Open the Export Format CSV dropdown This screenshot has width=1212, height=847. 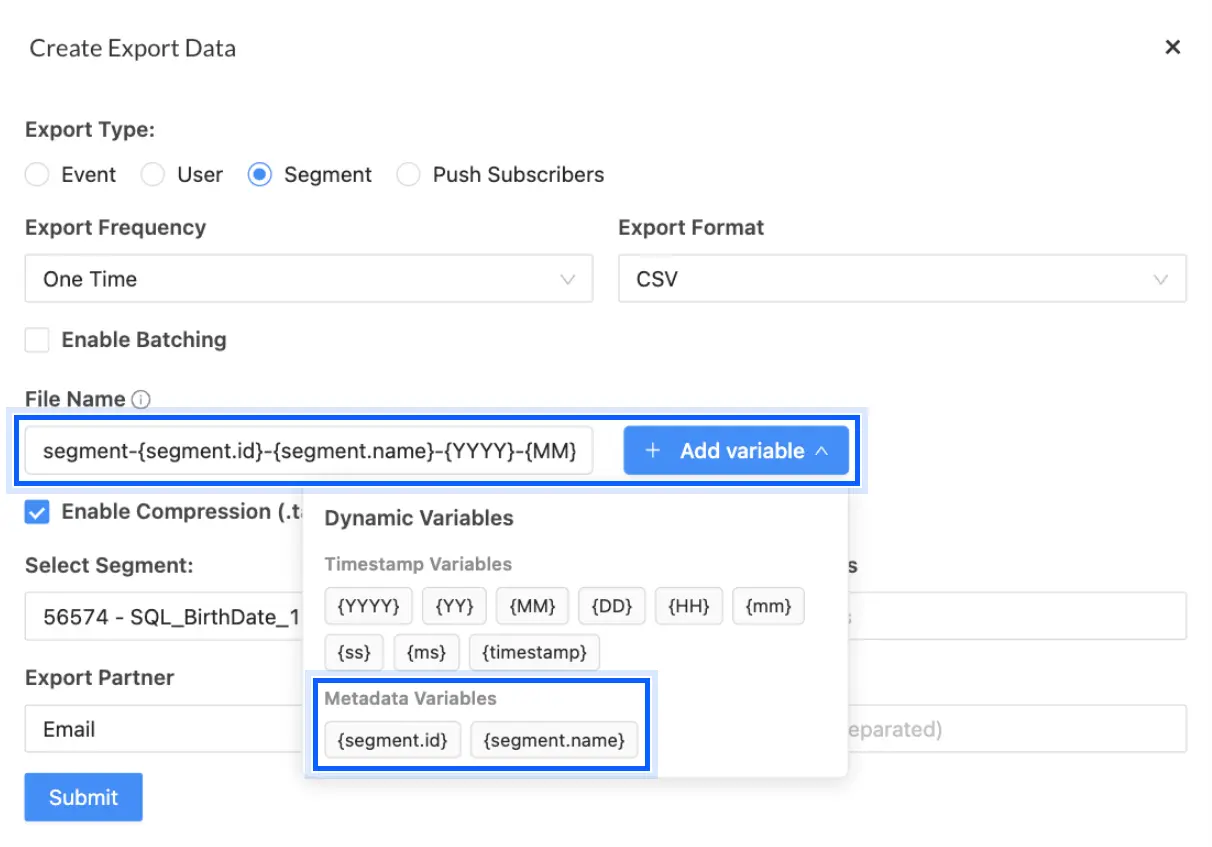pyautogui.click(x=902, y=279)
